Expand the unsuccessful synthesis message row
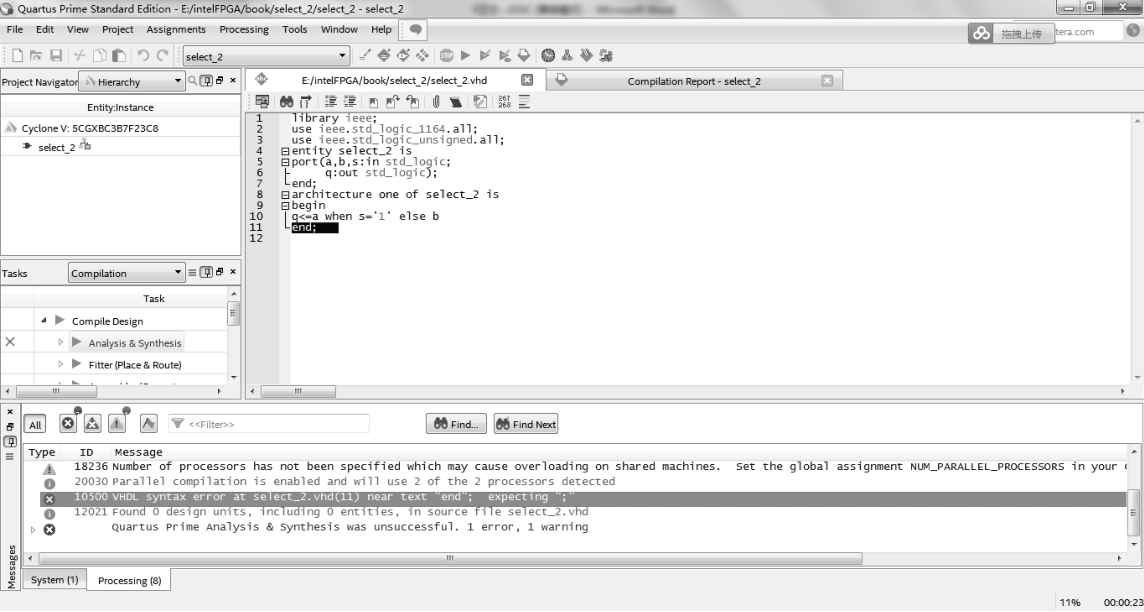 point(33,530)
